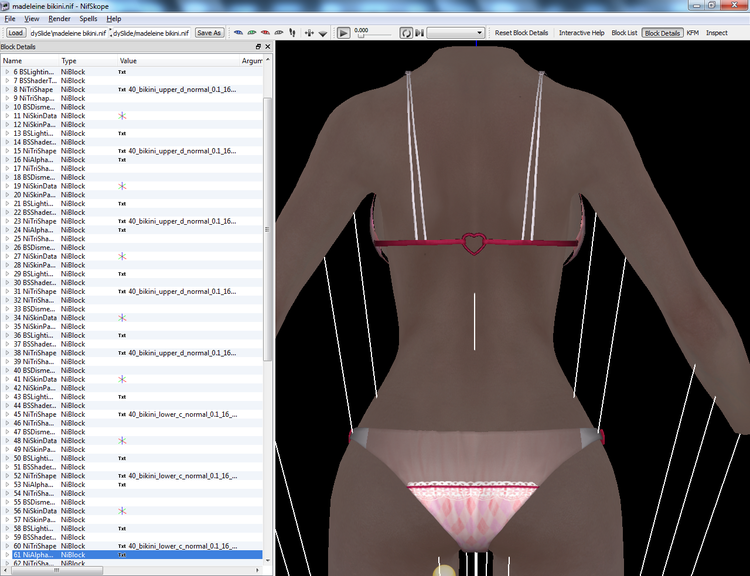
Task: Select row 52 NiTriShape bikini_lower value
Action: [183, 476]
